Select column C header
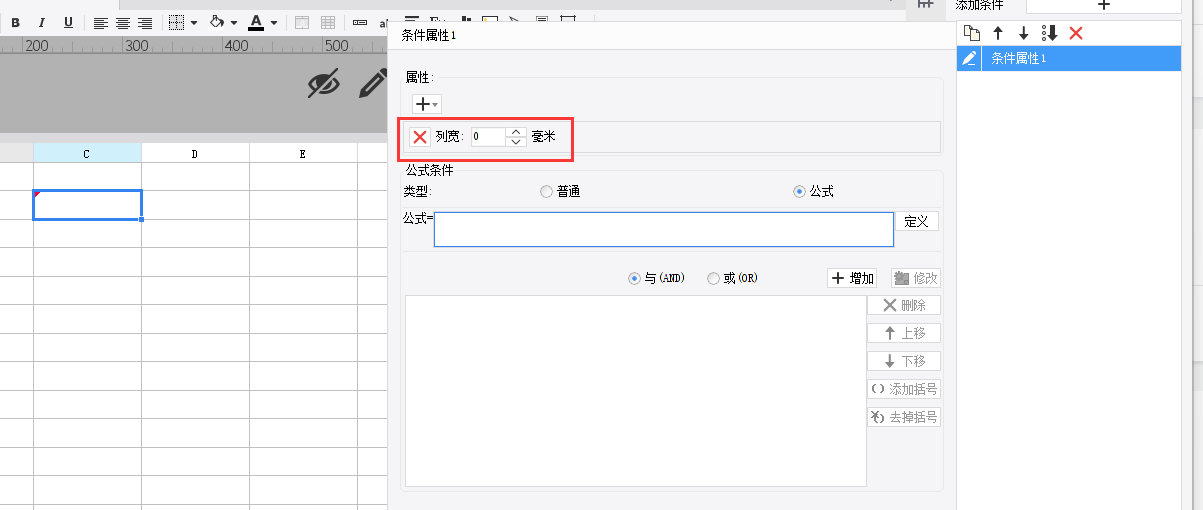 point(87,153)
